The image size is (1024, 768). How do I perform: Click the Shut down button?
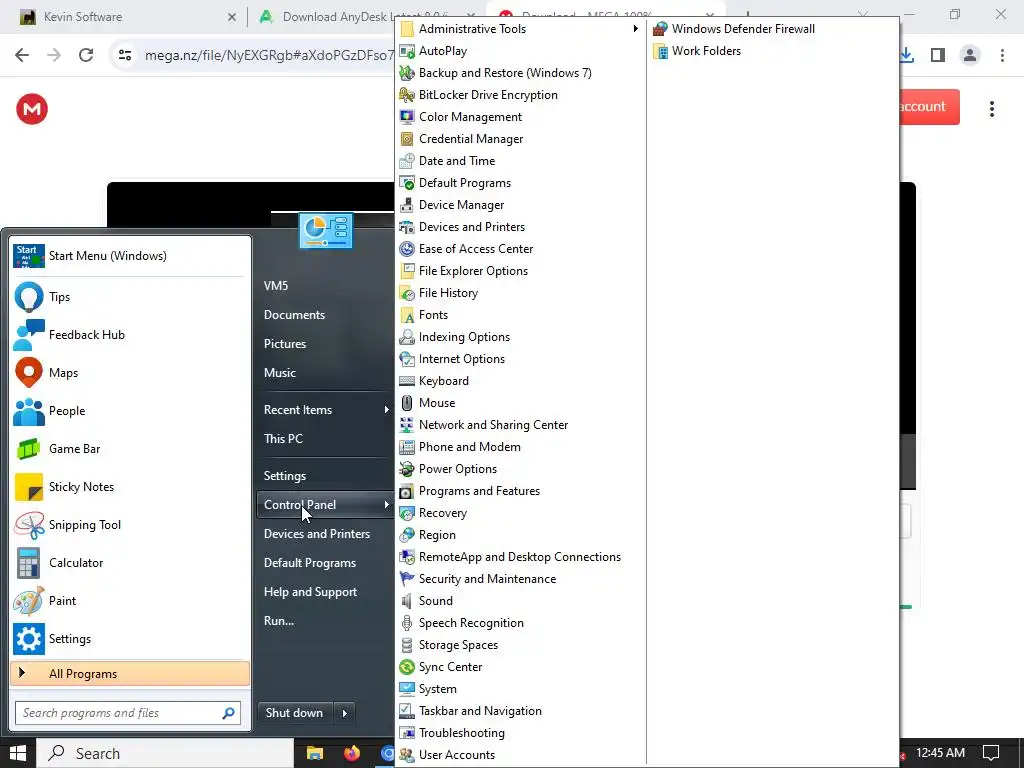(295, 713)
